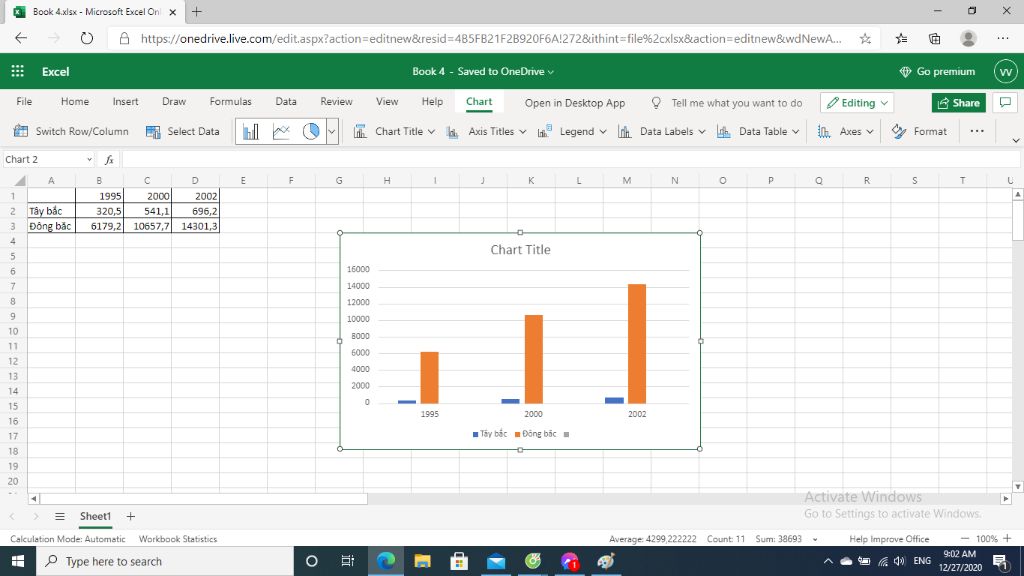Click the Tây bắc legend entry
This screenshot has height=576, width=1024.
(490, 434)
